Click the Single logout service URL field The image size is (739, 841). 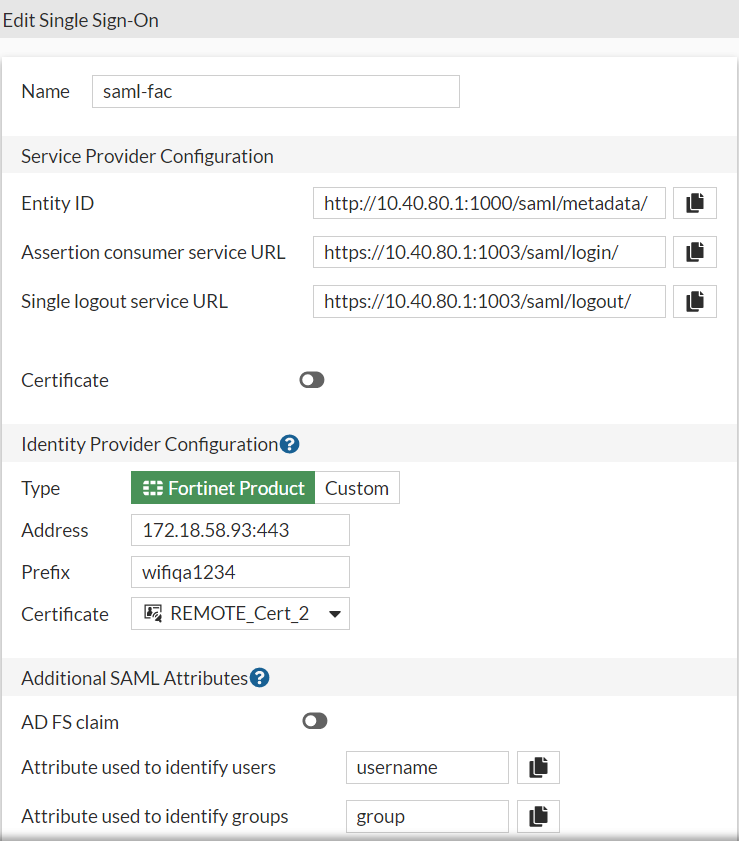point(489,301)
